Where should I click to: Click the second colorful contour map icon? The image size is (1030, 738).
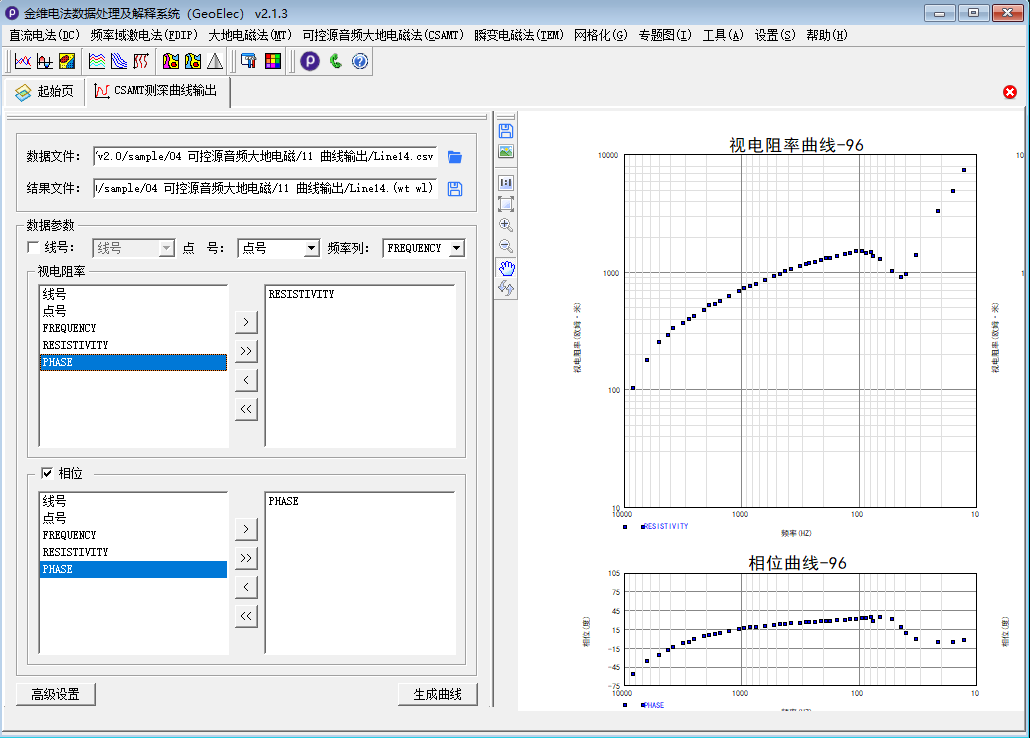click(x=192, y=62)
